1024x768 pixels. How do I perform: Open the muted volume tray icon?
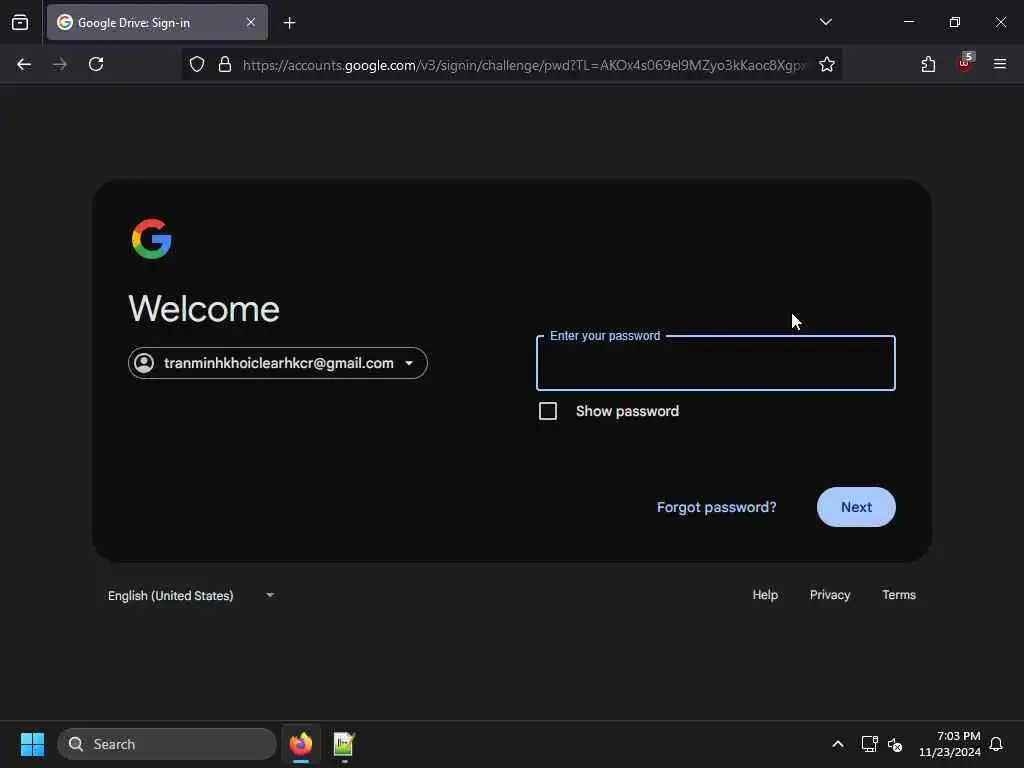(895, 744)
